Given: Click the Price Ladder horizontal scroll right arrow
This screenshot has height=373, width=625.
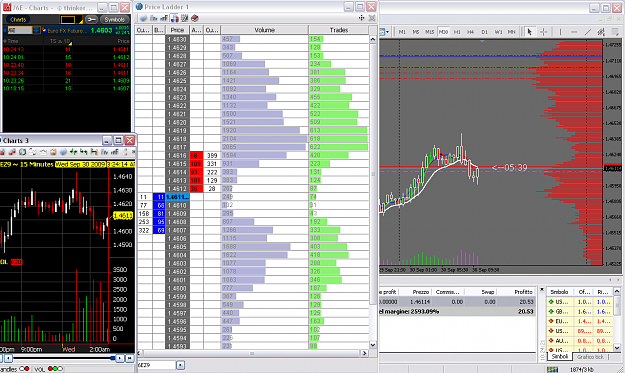Looking at the screenshot, I should coord(364,353).
